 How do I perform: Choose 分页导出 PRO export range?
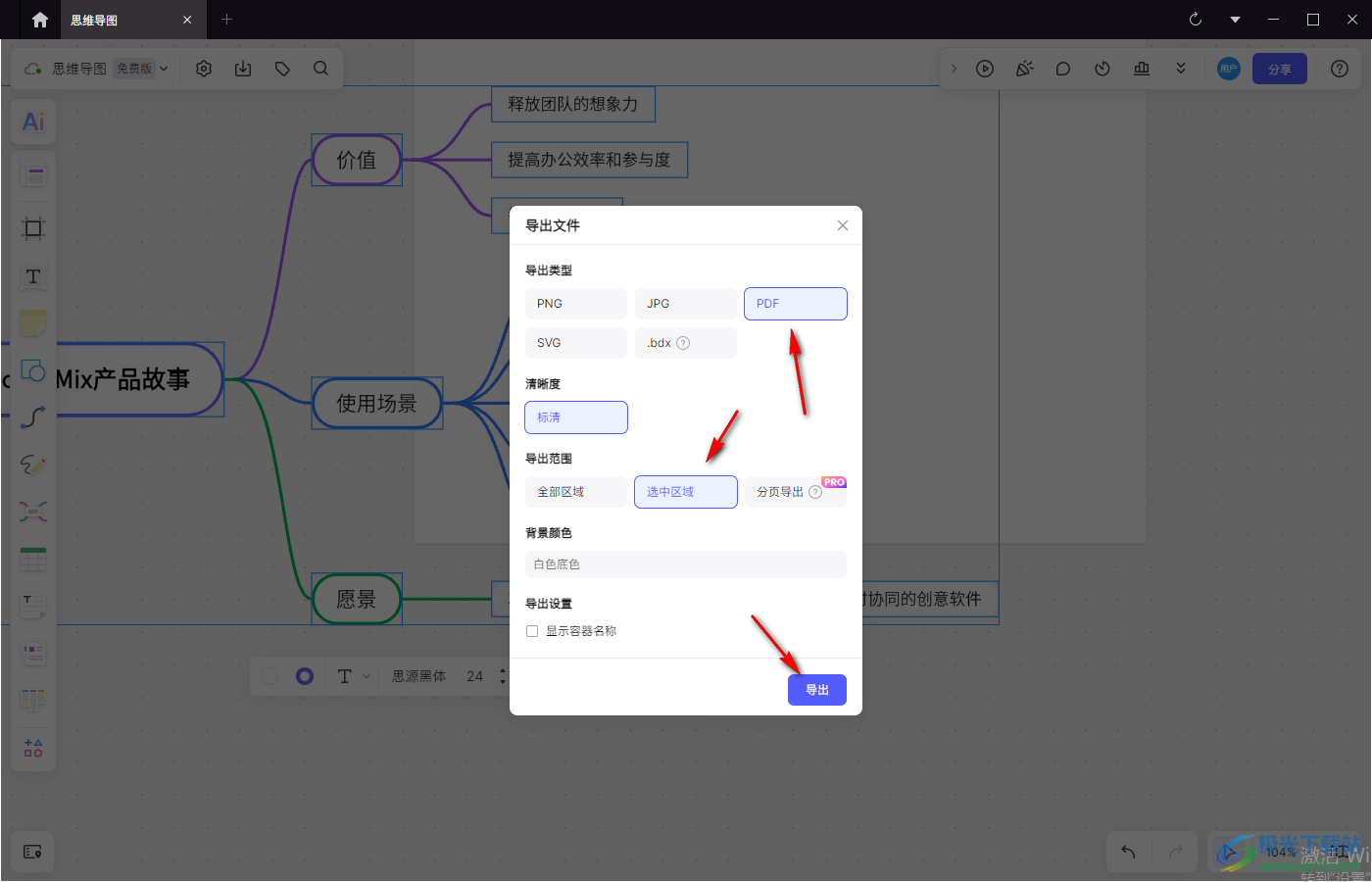796,492
